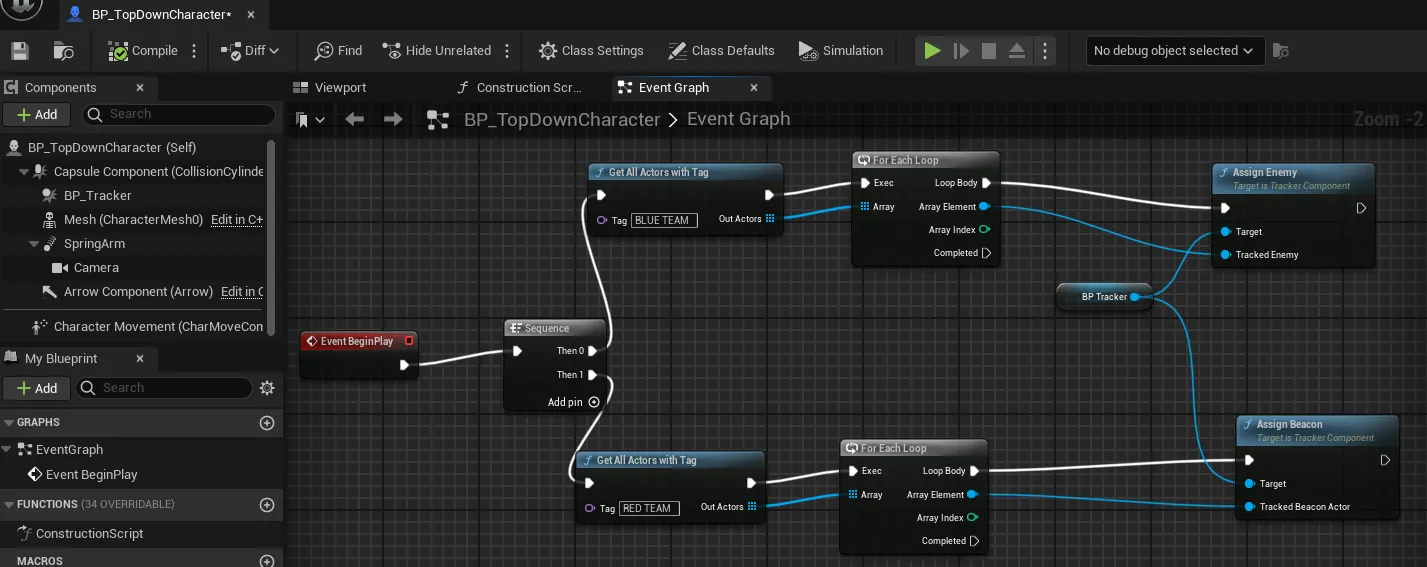The width and height of the screenshot is (1427, 567).
Task: Select the Mesh (CharacterMesh0) component
Action: click(133, 219)
